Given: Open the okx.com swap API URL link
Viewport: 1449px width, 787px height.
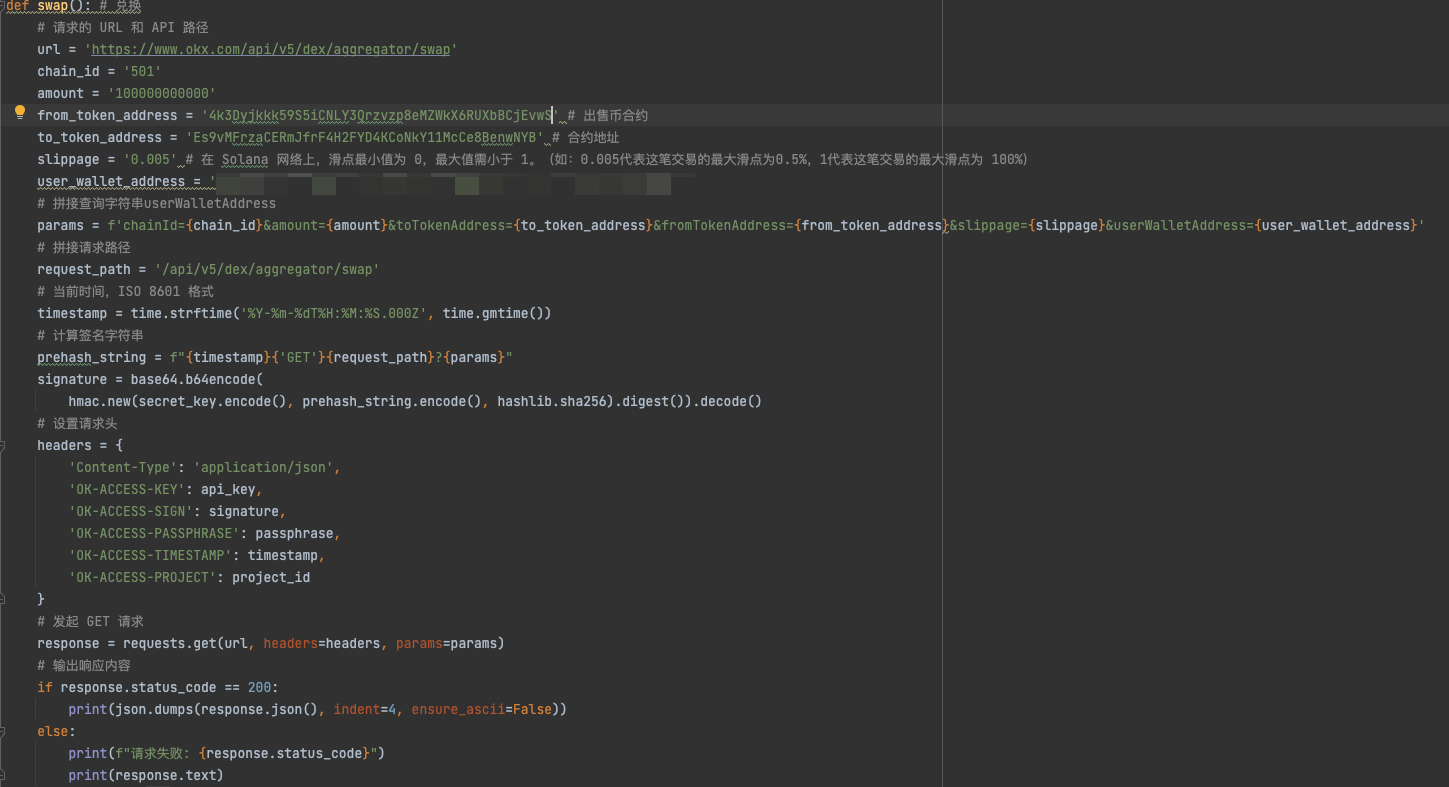Looking at the screenshot, I should [271, 49].
